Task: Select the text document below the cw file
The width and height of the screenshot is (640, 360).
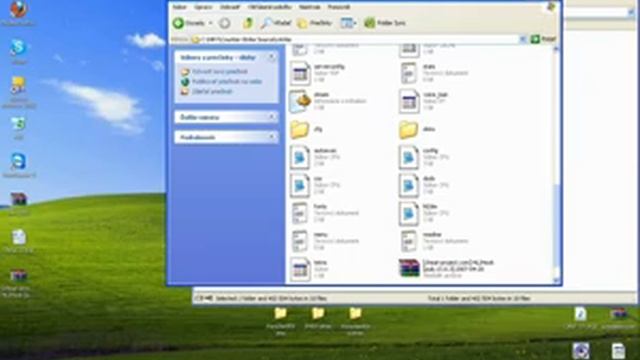Action: (x=300, y=213)
